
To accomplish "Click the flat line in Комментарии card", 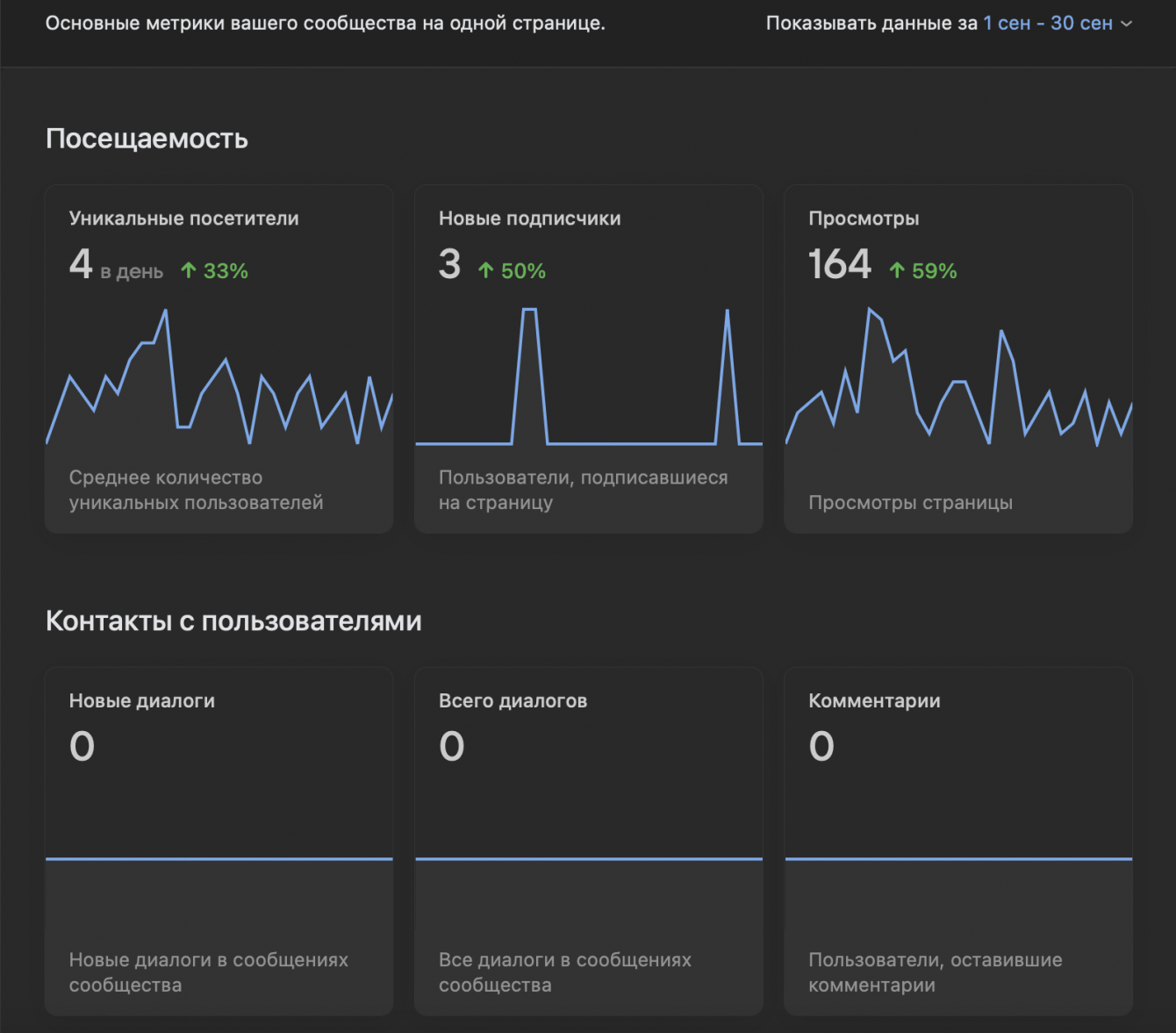I will (x=958, y=858).
